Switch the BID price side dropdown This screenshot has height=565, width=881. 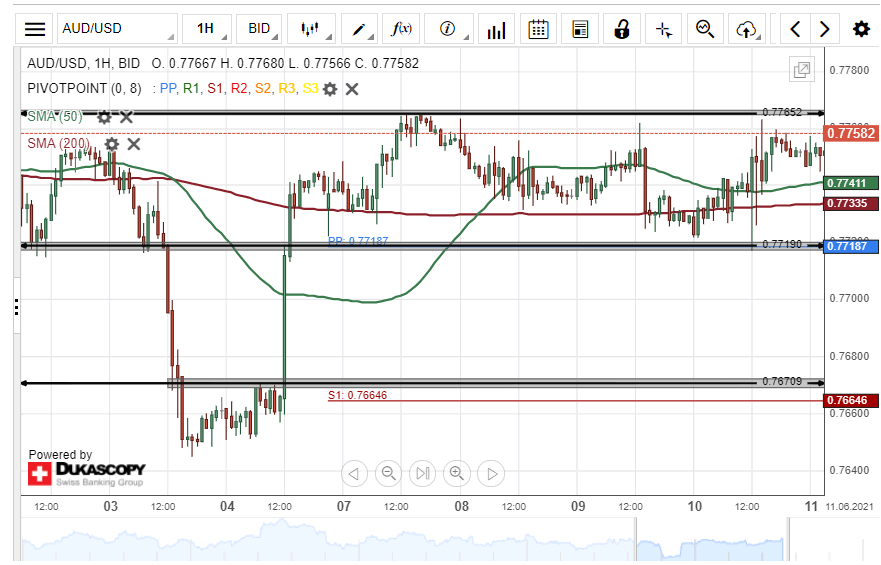coord(259,29)
